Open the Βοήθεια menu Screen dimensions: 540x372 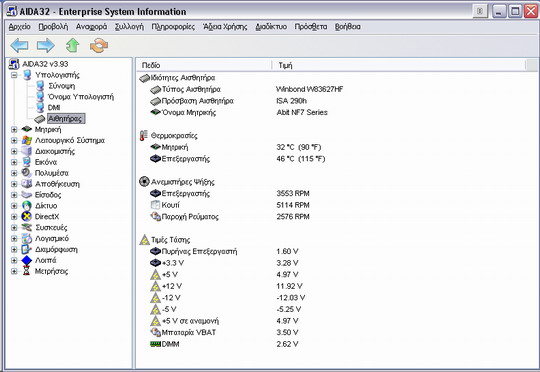pyautogui.click(x=347, y=27)
